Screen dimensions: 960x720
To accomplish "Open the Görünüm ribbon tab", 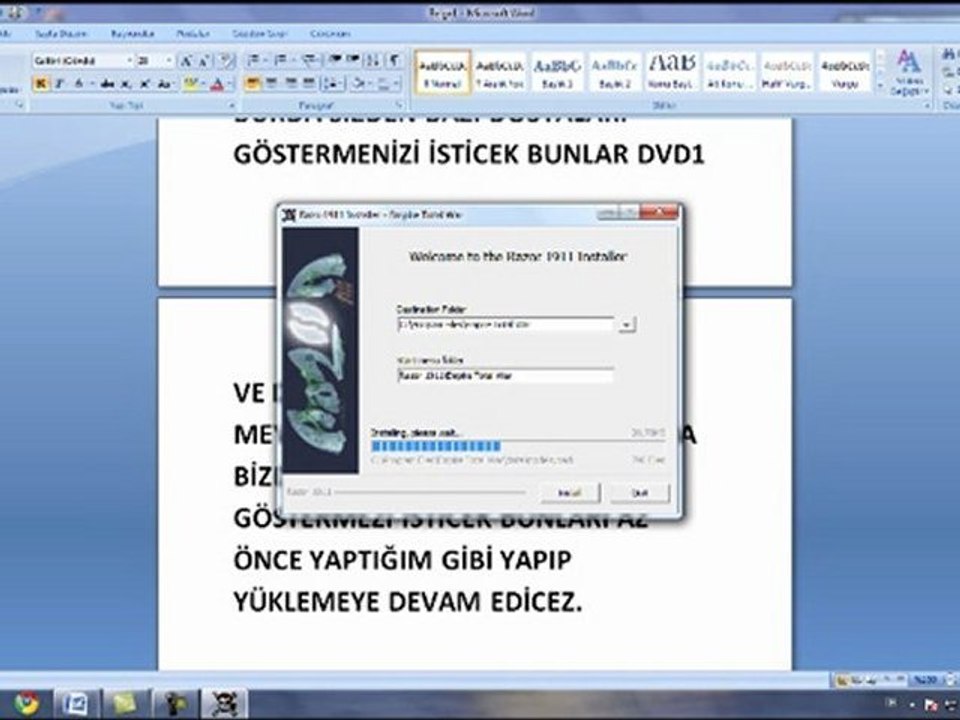I will click(x=330, y=34).
